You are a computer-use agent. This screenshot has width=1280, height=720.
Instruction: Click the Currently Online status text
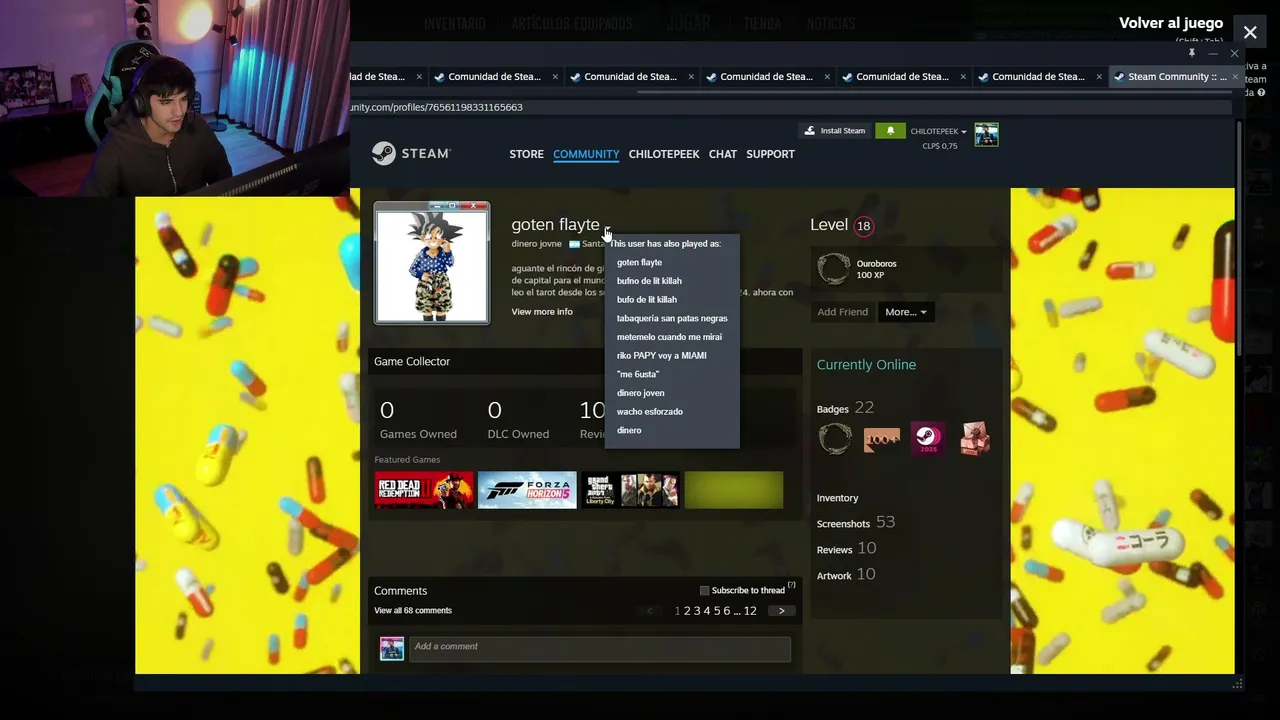(866, 365)
